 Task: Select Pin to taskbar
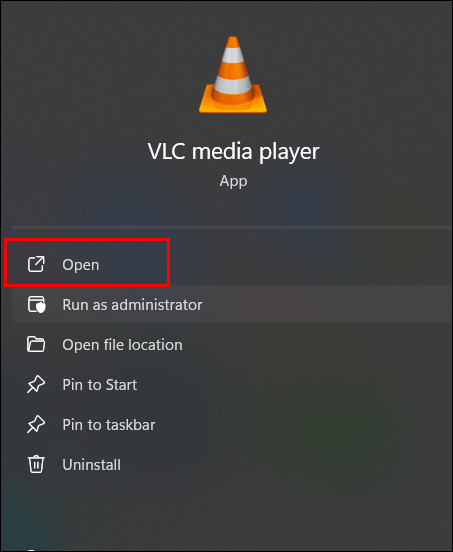click(109, 425)
